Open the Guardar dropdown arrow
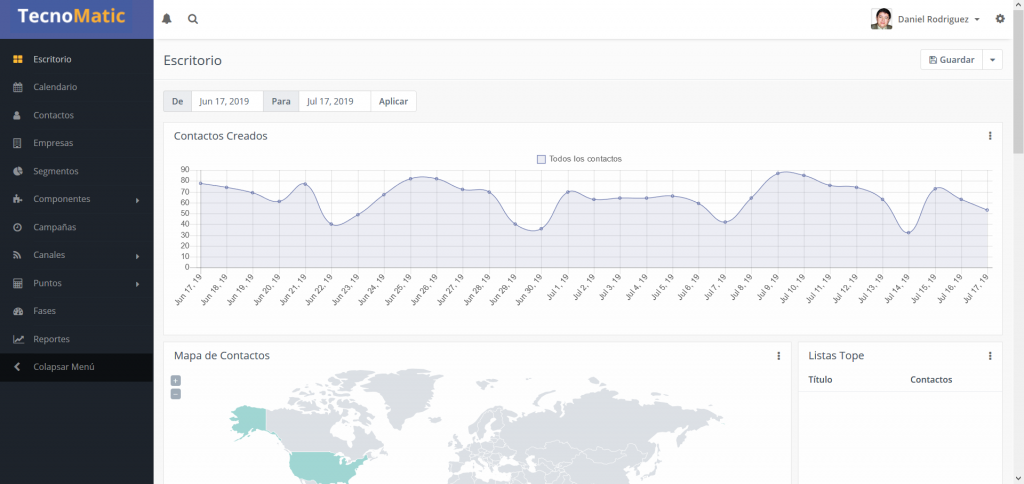 click(x=992, y=60)
